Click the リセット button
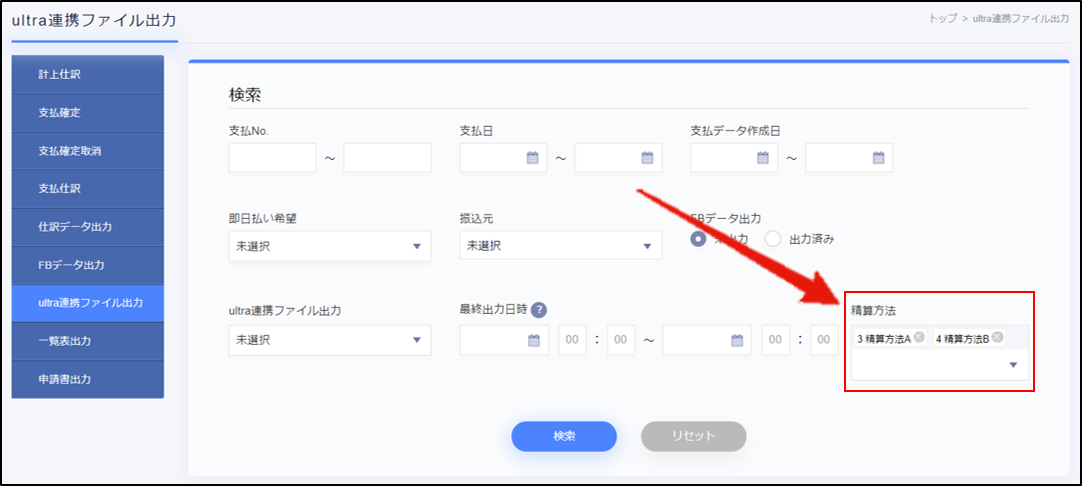 (693, 436)
